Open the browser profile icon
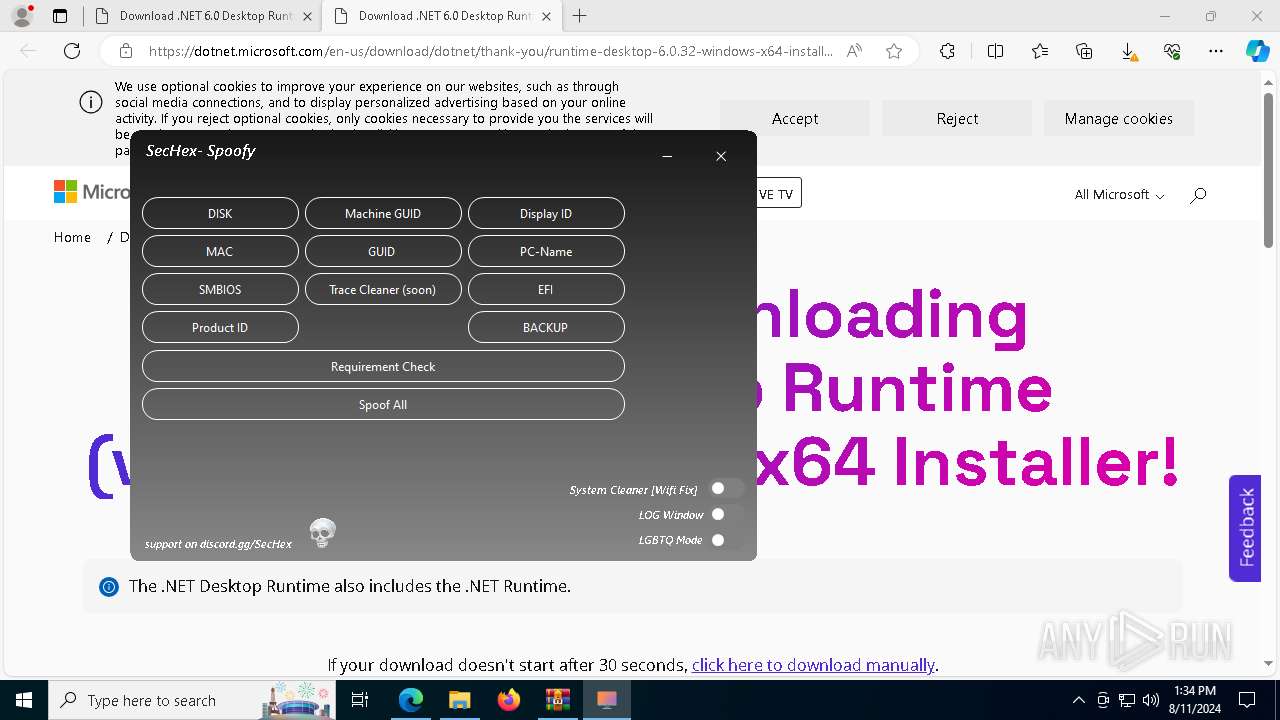The width and height of the screenshot is (1280, 720). (22, 16)
